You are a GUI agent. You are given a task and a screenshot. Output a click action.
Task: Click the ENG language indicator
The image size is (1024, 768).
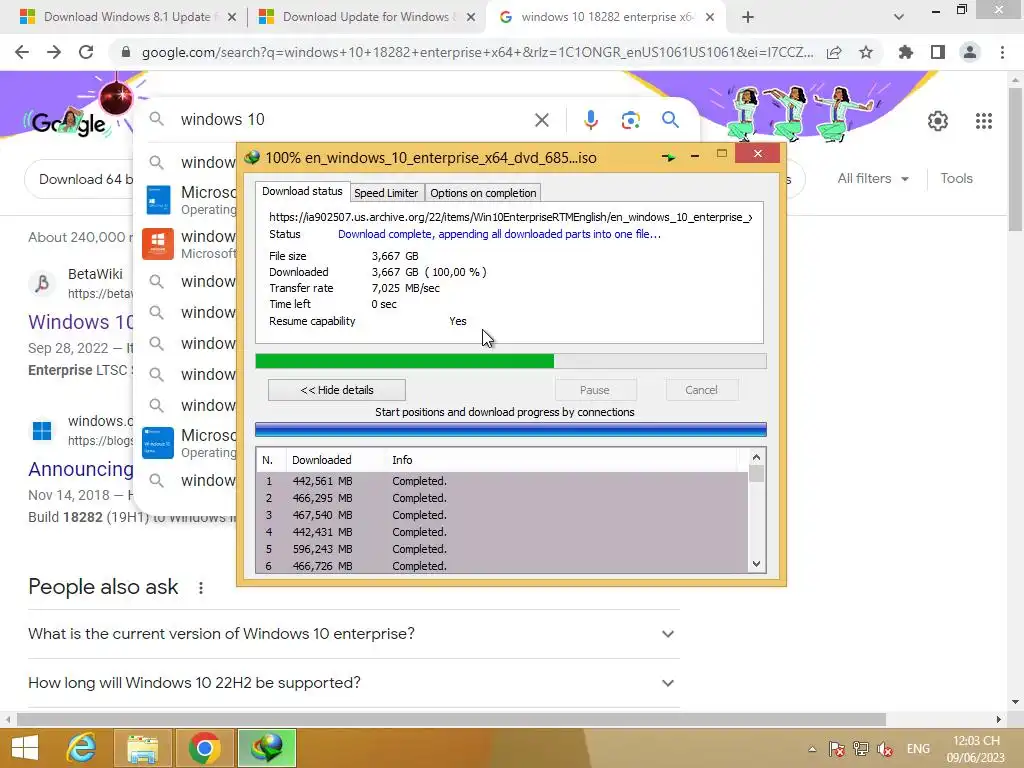tap(918, 749)
